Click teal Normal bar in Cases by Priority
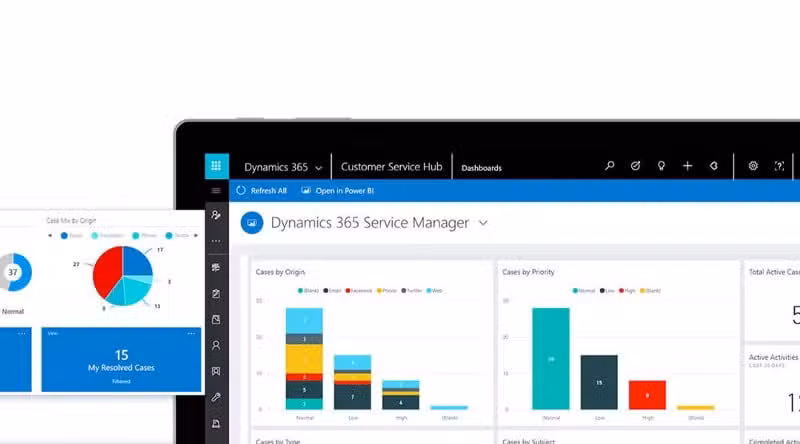 [551, 358]
